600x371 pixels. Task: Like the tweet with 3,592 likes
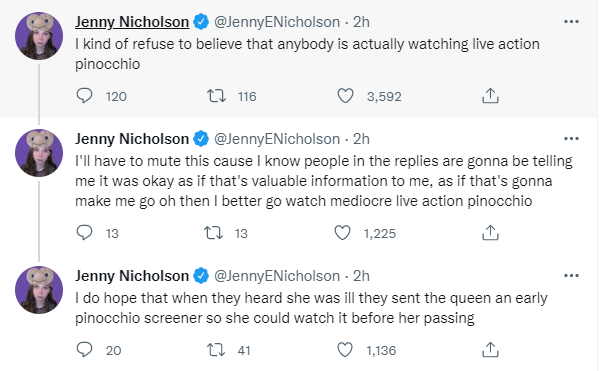[x=345, y=96]
